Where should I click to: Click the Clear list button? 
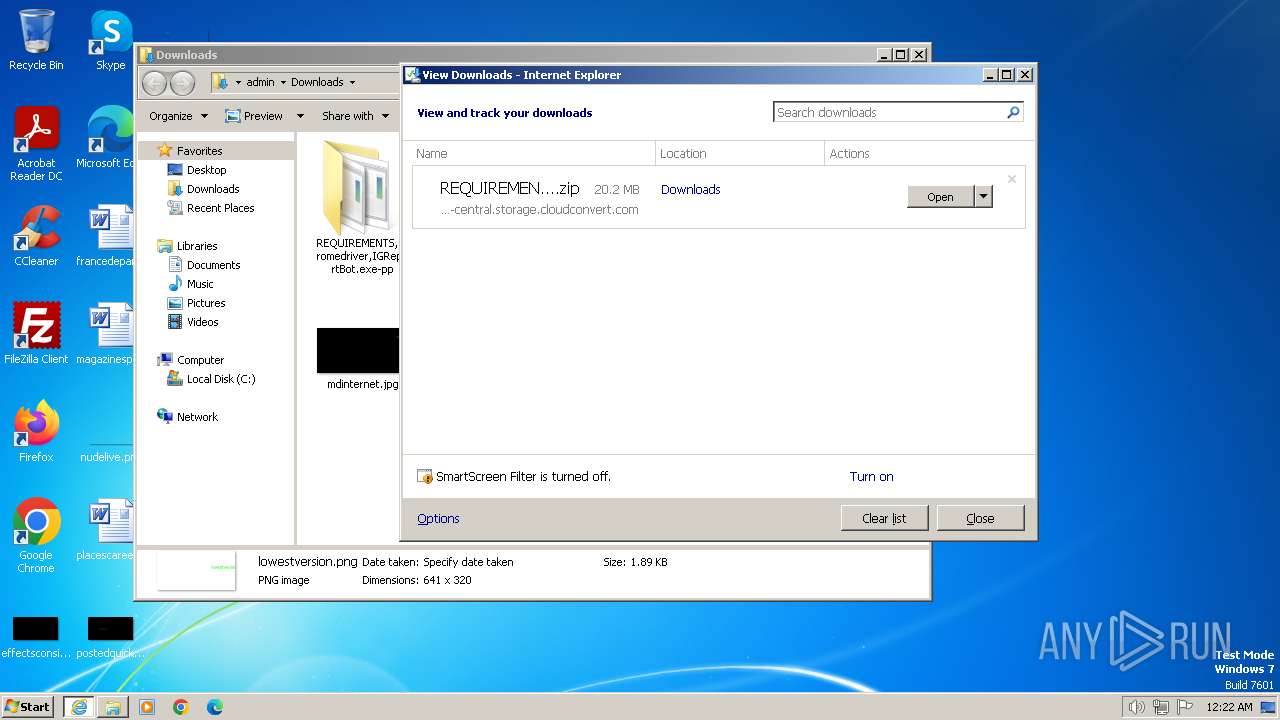pyautogui.click(x=884, y=518)
